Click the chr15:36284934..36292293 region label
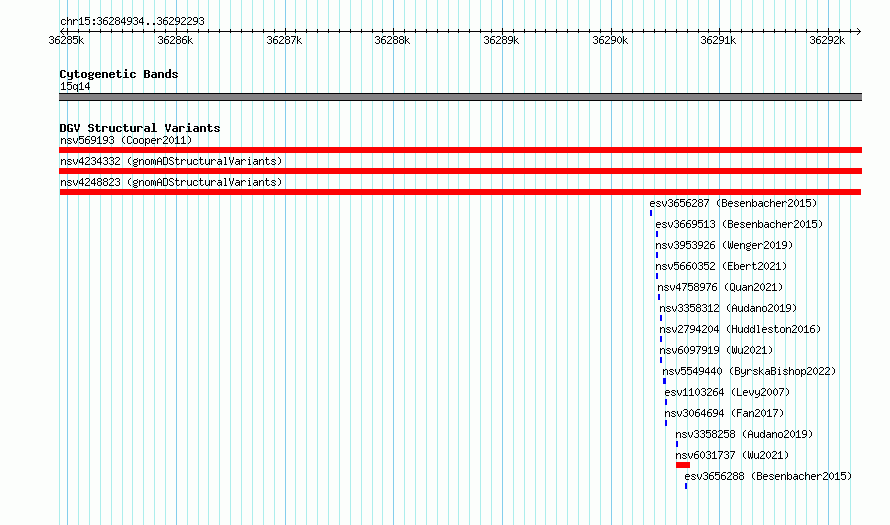 [132, 21]
